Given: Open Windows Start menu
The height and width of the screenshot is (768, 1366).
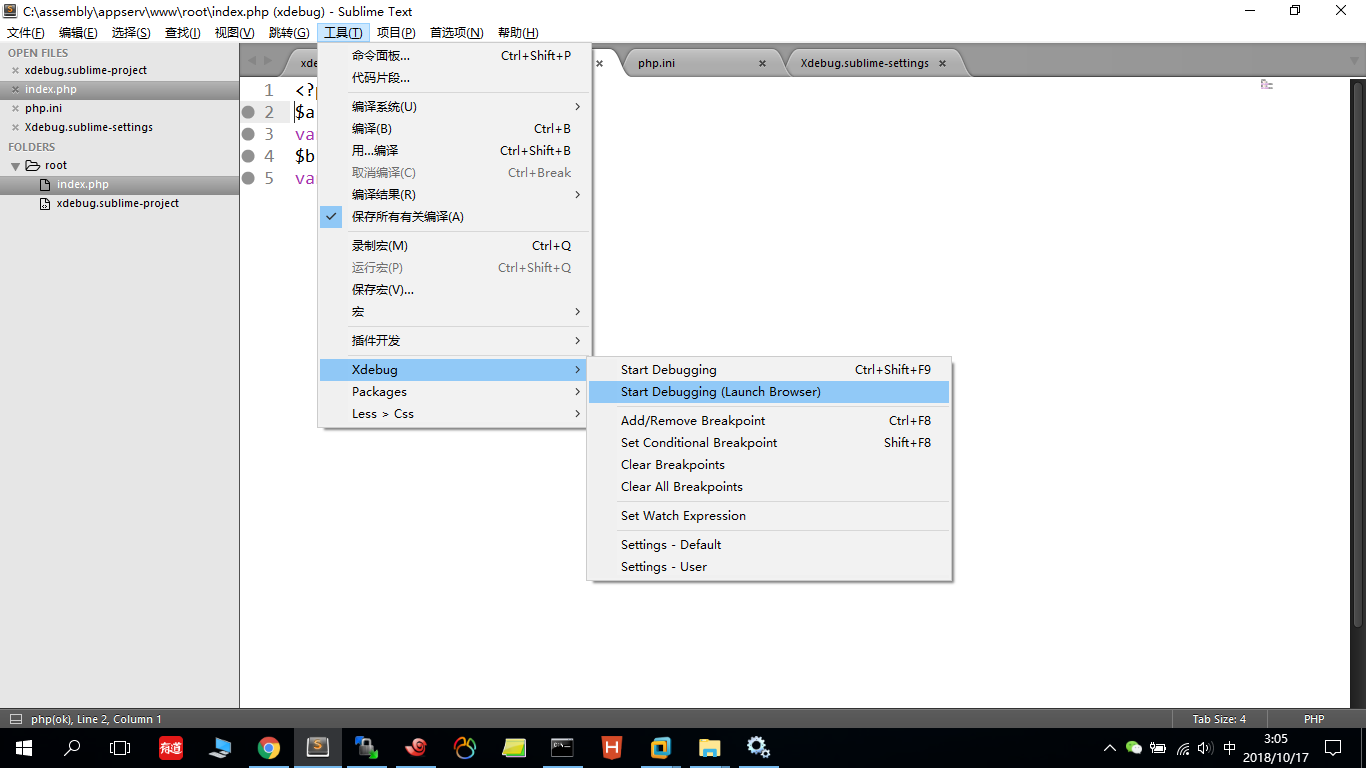Looking at the screenshot, I should [x=23, y=747].
